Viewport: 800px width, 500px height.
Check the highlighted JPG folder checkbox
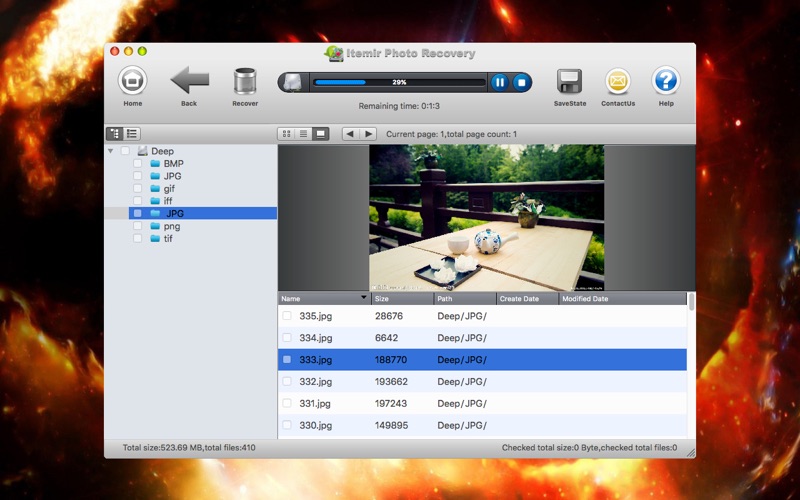(x=137, y=213)
